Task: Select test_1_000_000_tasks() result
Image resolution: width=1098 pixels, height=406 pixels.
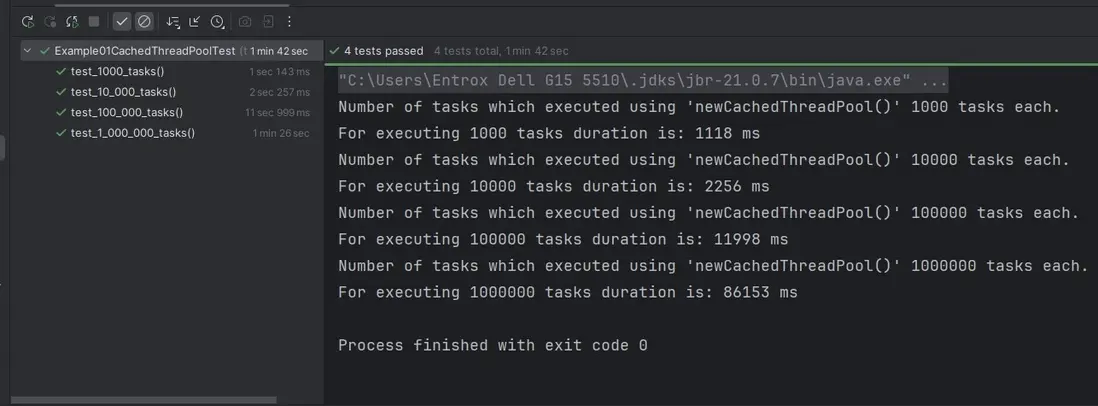Action: coord(132,133)
